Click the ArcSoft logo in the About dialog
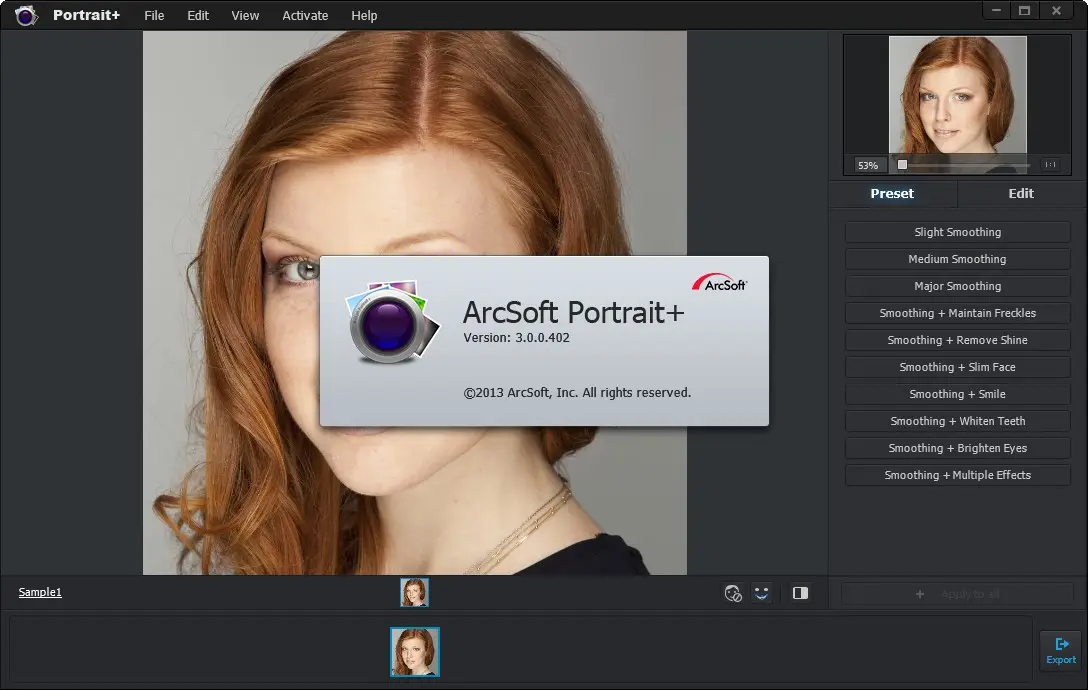The width and height of the screenshot is (1088, 690). click(x=720, y=284)
